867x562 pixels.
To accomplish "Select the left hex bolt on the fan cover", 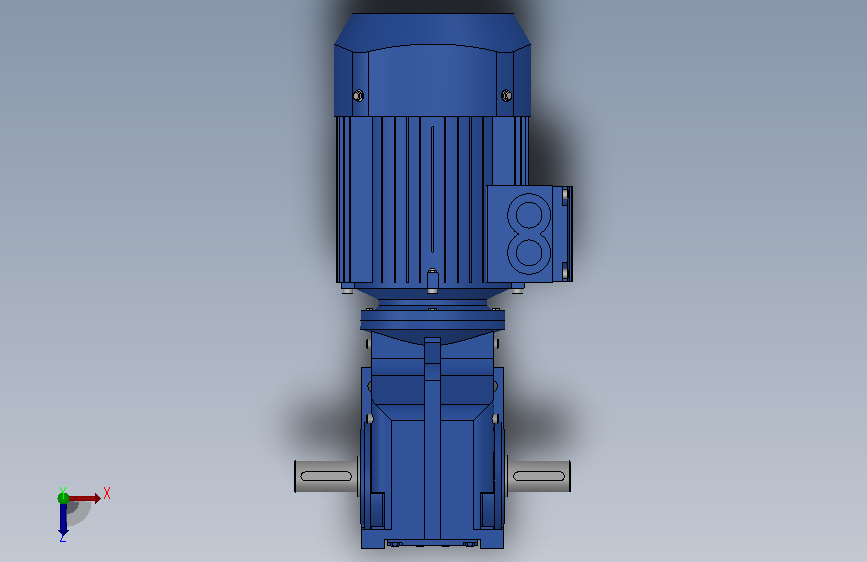I will 358,96.
